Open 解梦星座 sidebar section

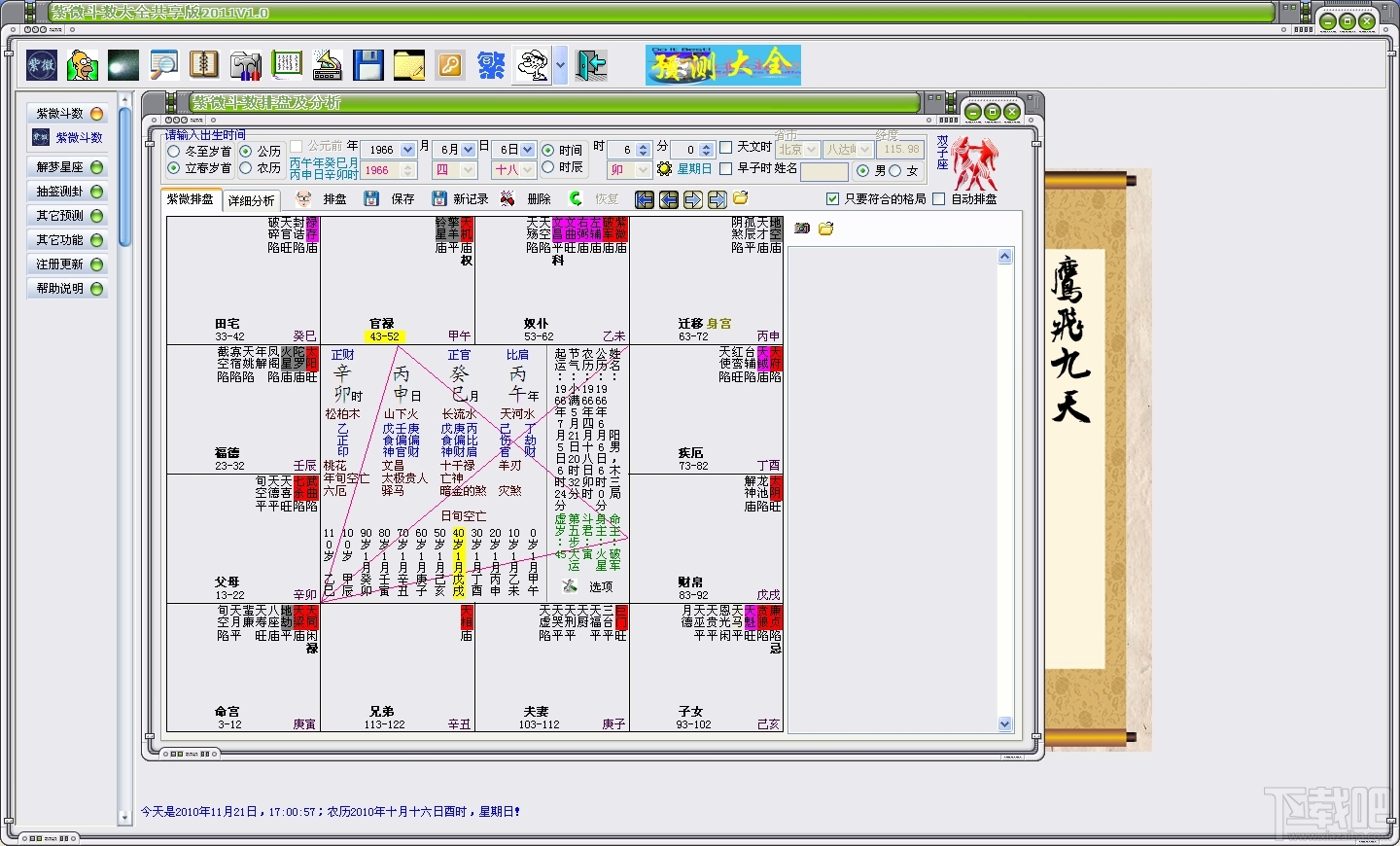pyautogui.click(x=67, y=167)
